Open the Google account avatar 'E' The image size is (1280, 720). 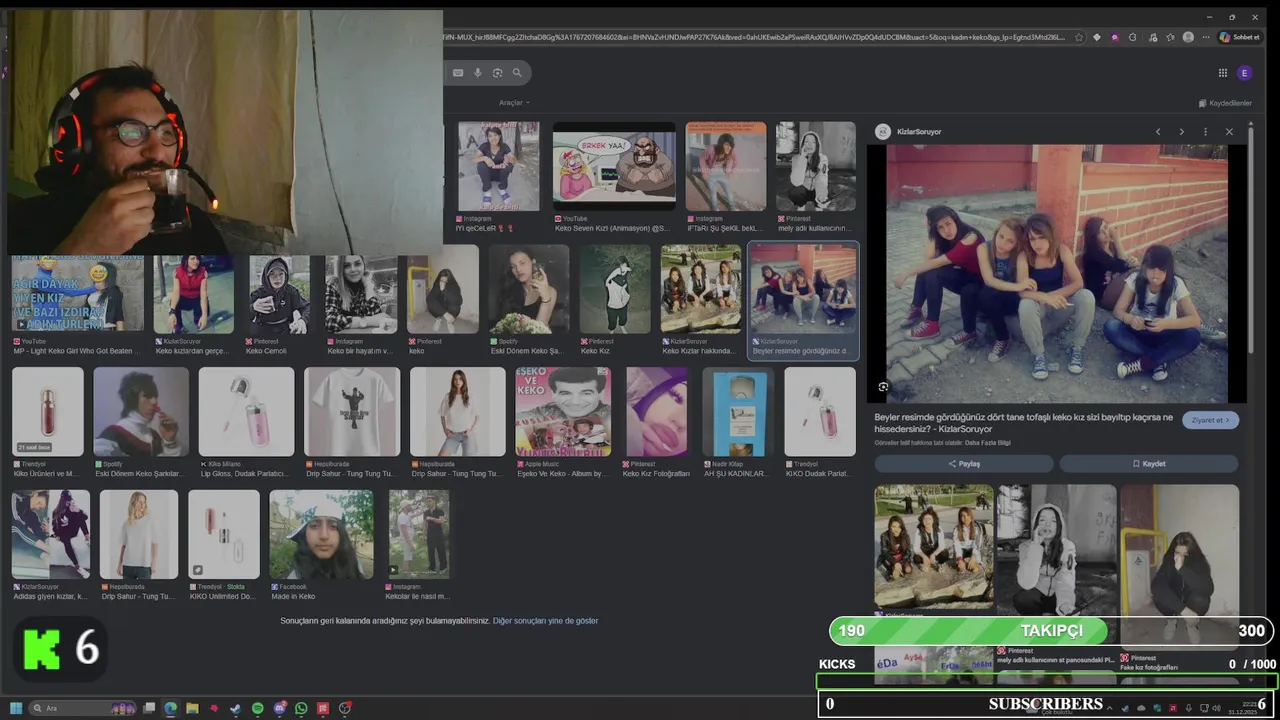coord(1244,73)
